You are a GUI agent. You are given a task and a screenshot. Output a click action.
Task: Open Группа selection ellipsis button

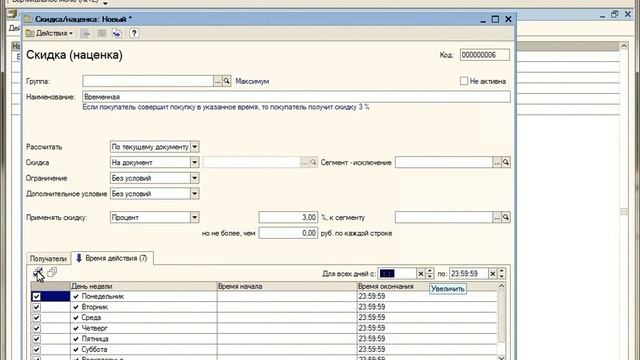(x=218, y=81)
